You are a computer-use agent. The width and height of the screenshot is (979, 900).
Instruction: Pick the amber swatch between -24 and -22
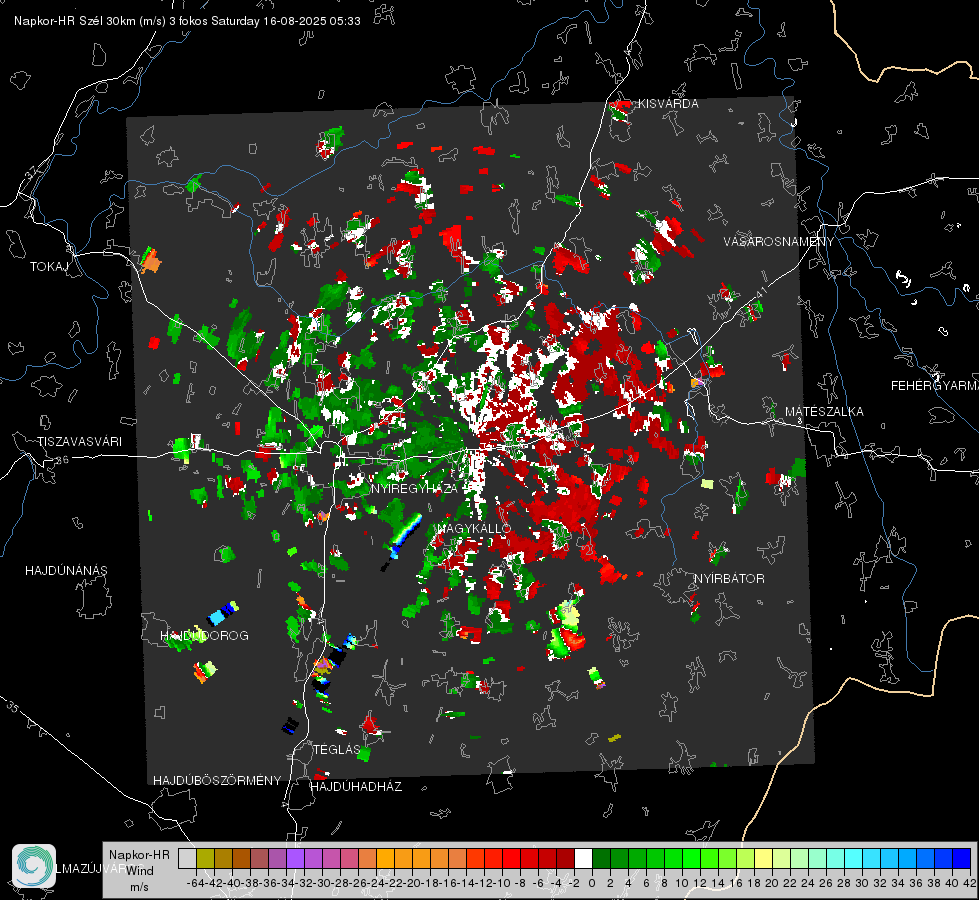pyautogui.click(x=385, y=858)
